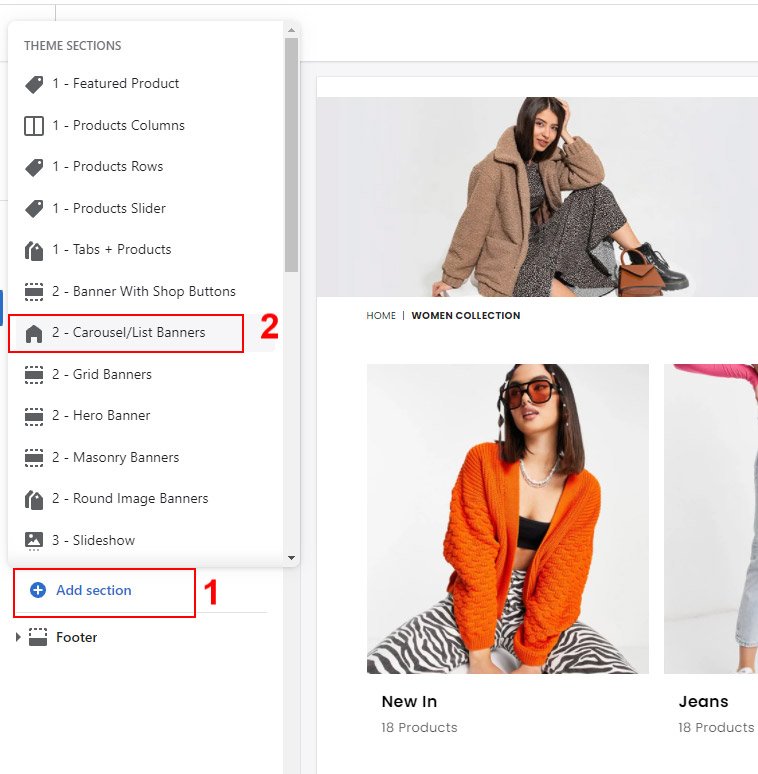Click the tag icon beside Products Slider
Image resolution: width=758 pixels, height=774 pixels.
point(34,209)
